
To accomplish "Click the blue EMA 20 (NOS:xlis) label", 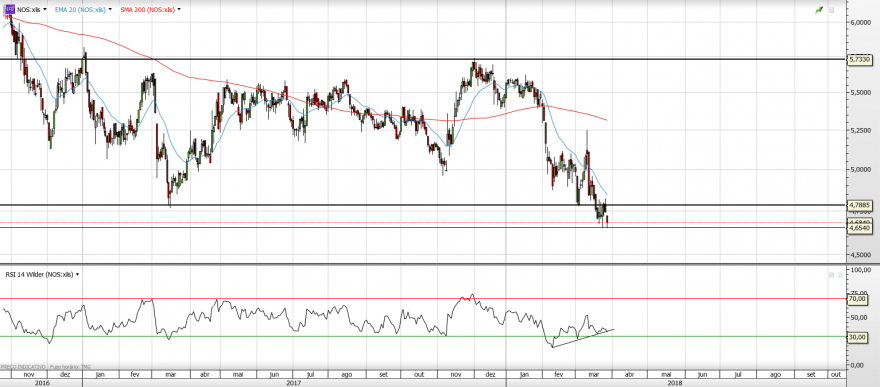I will tap(81, 10).
